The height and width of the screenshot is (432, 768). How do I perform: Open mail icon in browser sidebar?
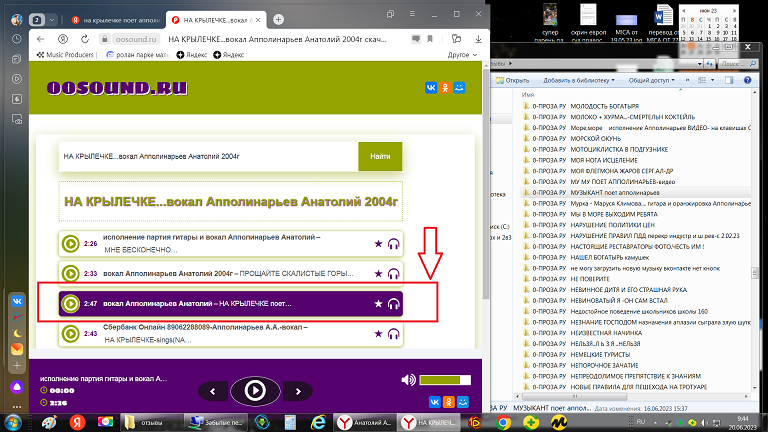click(17, 349)
